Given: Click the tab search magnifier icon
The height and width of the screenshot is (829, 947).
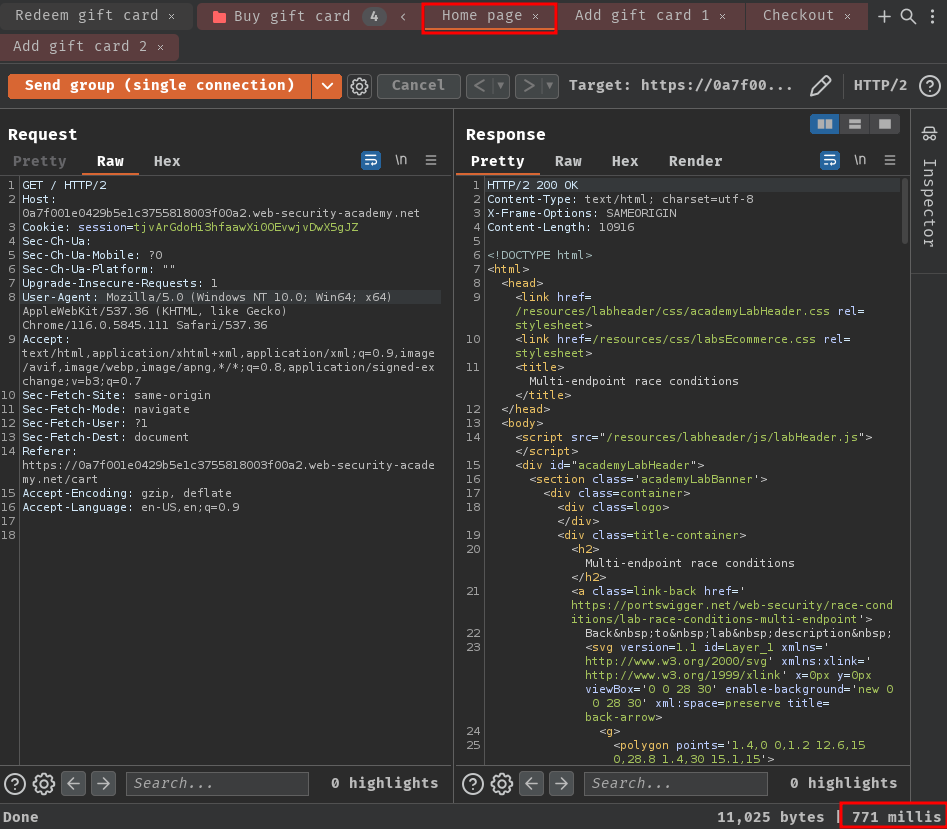Looking at the screenshot, I should click(x=908, y=16).
